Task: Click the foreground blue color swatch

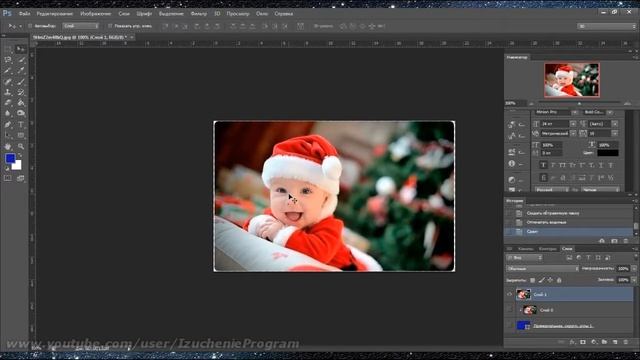Action: (x=10, y=158)
